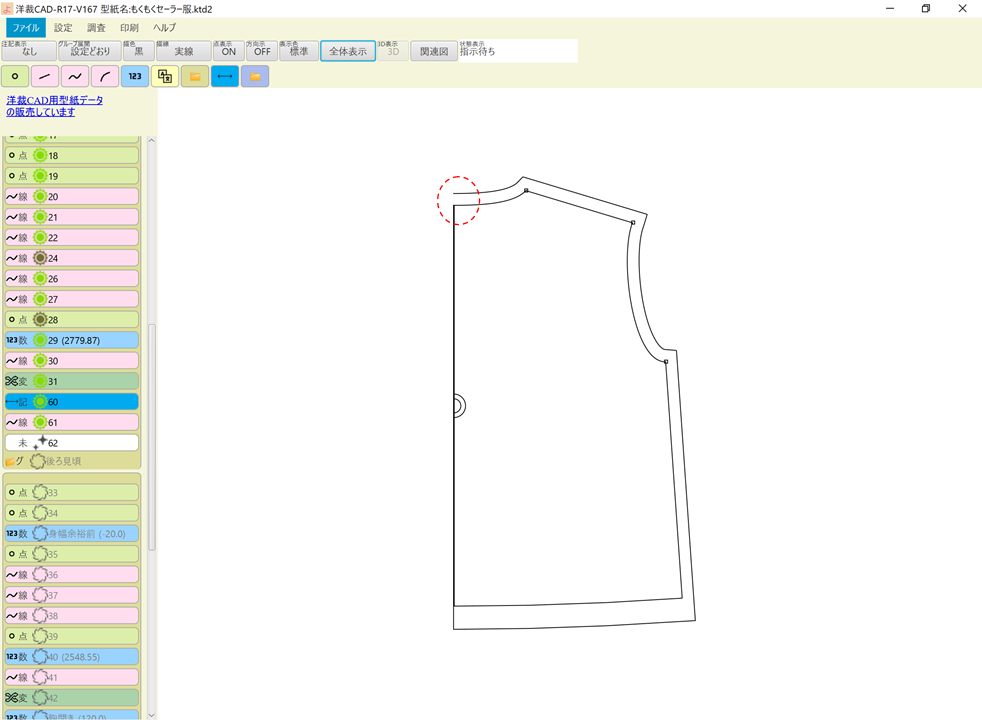Click the yellow folder group icon
The height and width of the screenshot is (720, 982).
pyautogui.click(x=195, y=76)
